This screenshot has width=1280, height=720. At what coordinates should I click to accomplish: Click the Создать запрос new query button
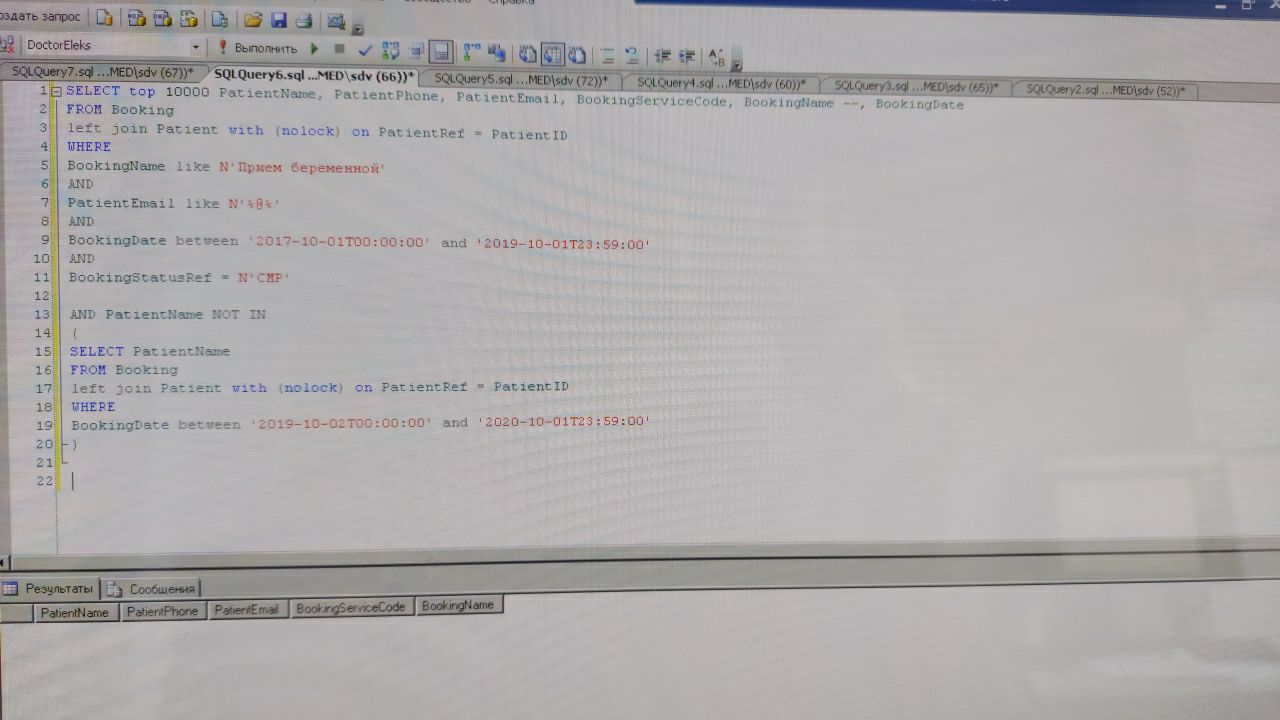(40, 18)
